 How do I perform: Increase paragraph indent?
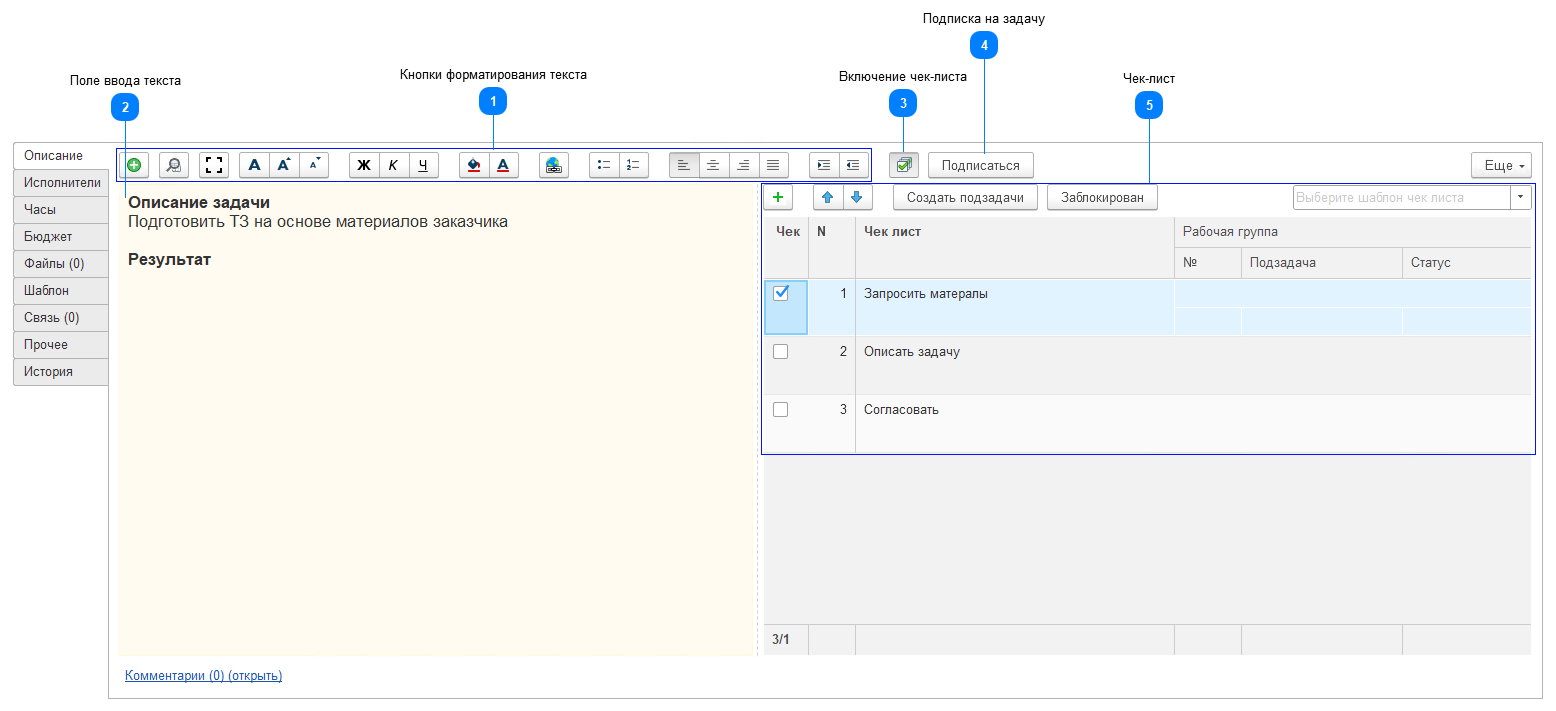(x=824, y=165)
